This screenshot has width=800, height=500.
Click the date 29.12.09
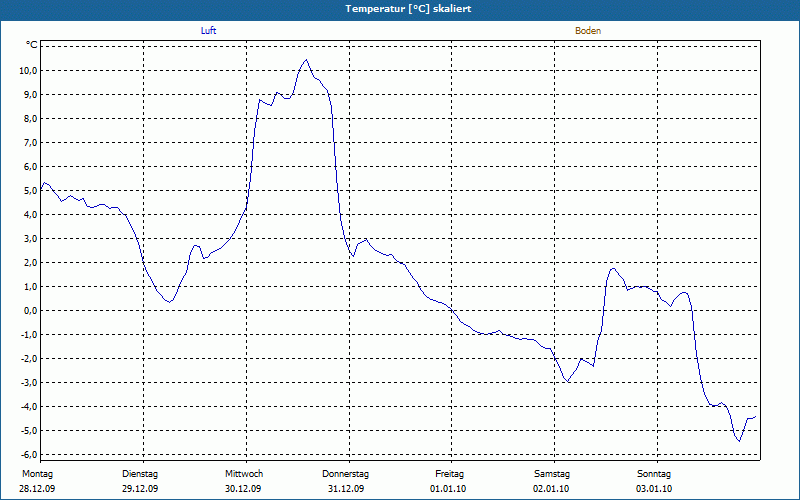click(x=140, y=489)
